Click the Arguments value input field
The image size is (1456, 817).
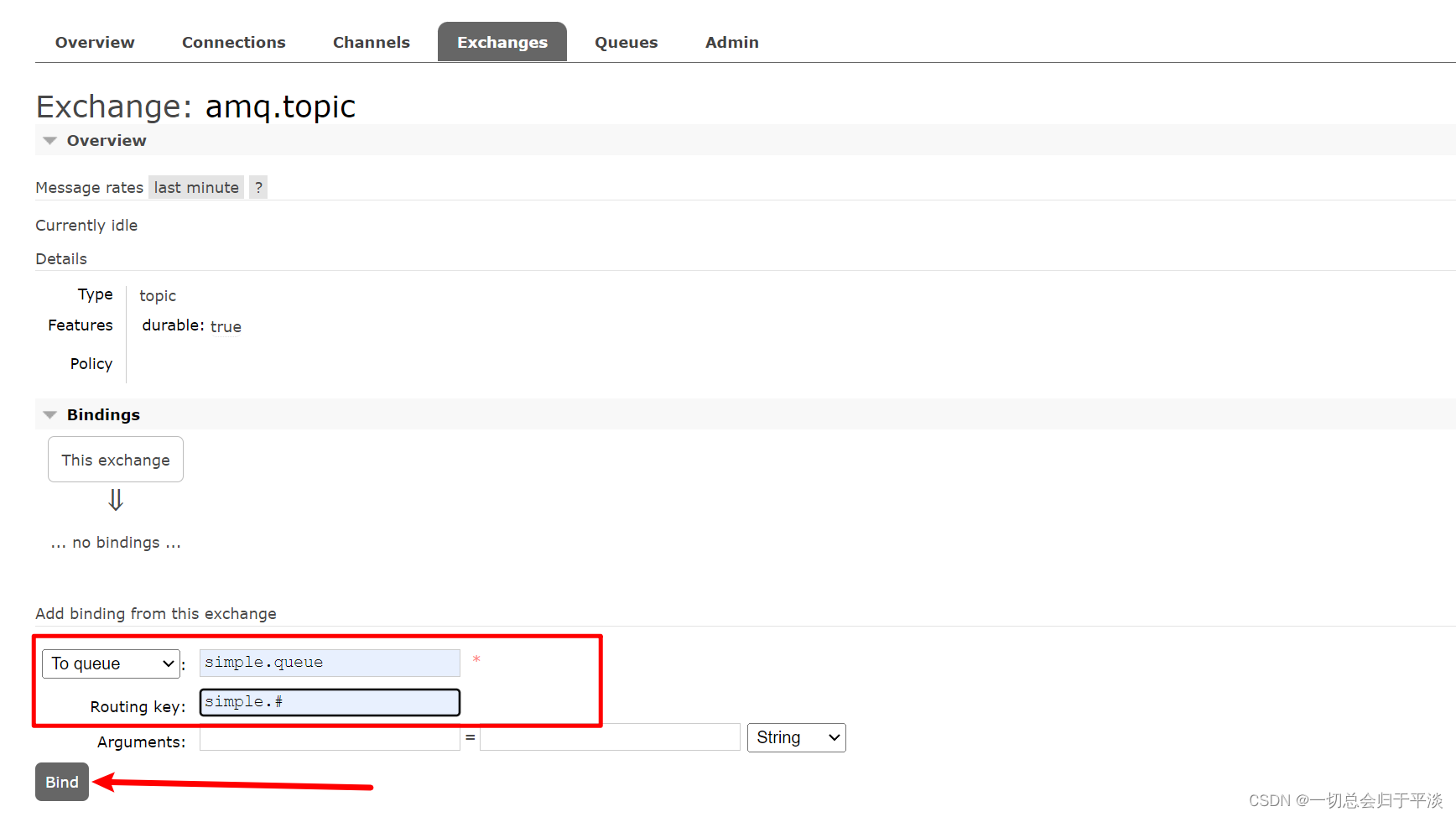[x=610, y=737]
